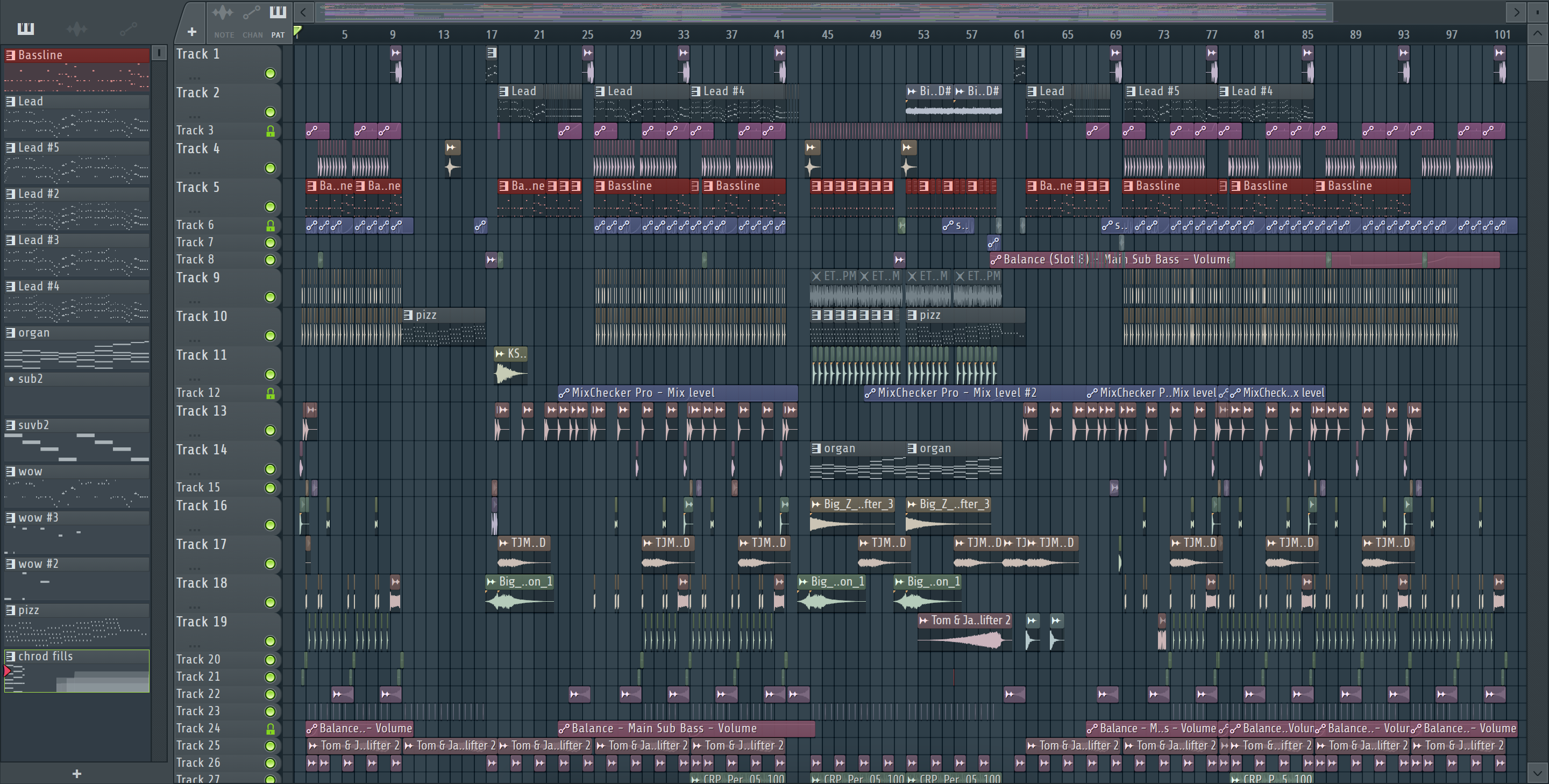Toggle the Track 5 mute switch

click(x=271, y=207)
